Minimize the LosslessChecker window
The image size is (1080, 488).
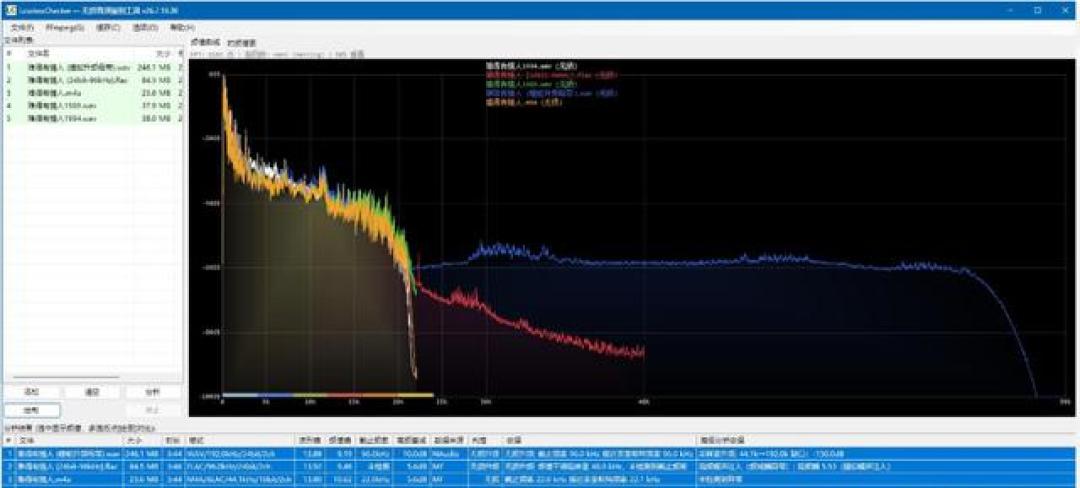[x=1010, y=10]
